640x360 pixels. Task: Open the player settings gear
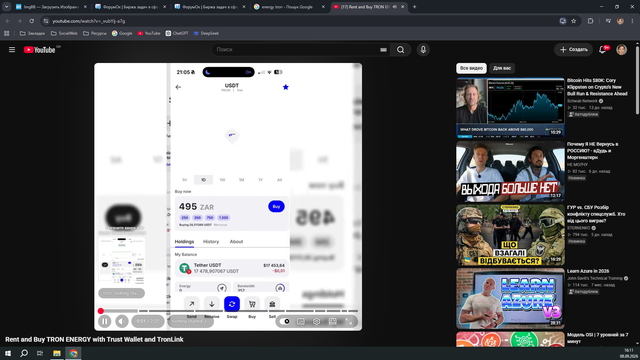click(316, 322)
